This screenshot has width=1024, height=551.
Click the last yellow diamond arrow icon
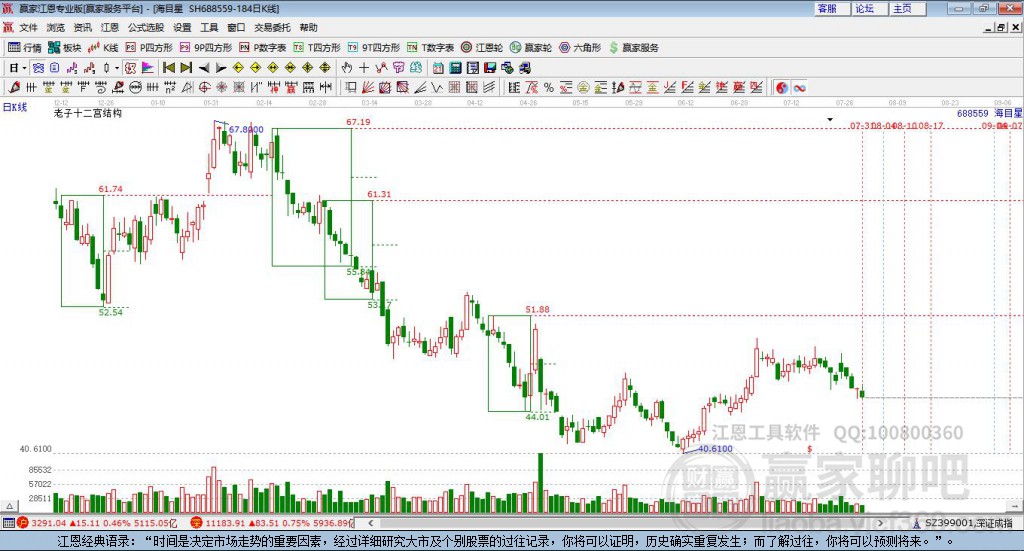pyautogui.click(x=325, y=68)
